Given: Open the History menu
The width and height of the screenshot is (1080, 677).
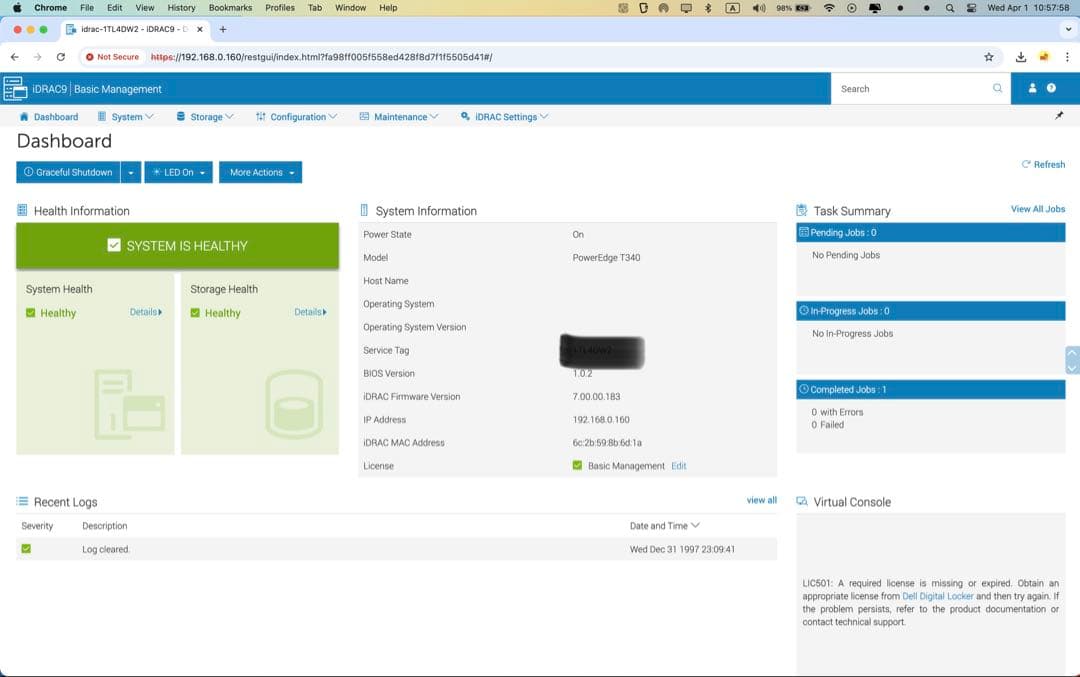Looking at the screenshot, I should [181, 8].
